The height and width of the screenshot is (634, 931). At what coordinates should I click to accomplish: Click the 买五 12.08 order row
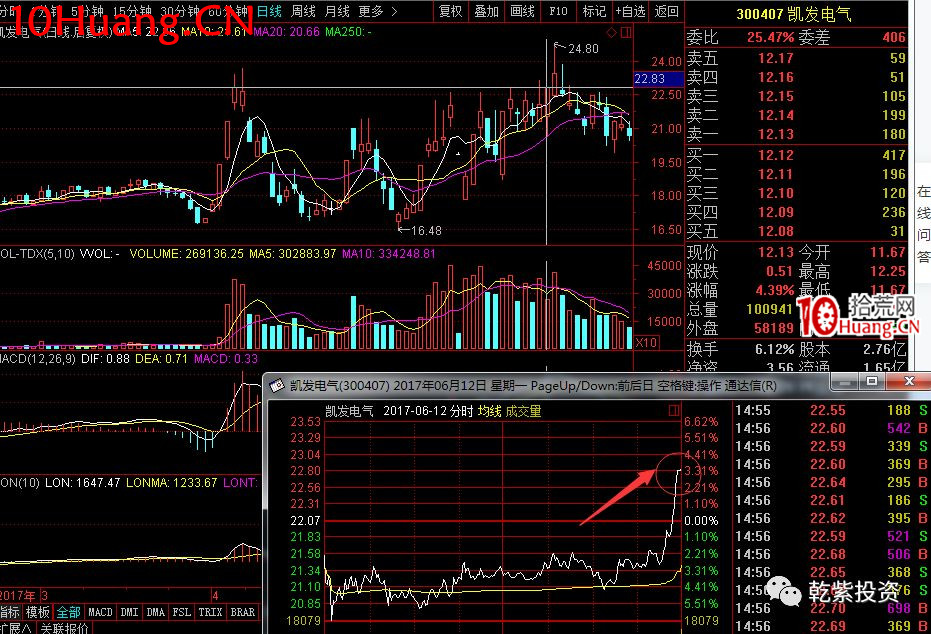[x=796, y=231]
